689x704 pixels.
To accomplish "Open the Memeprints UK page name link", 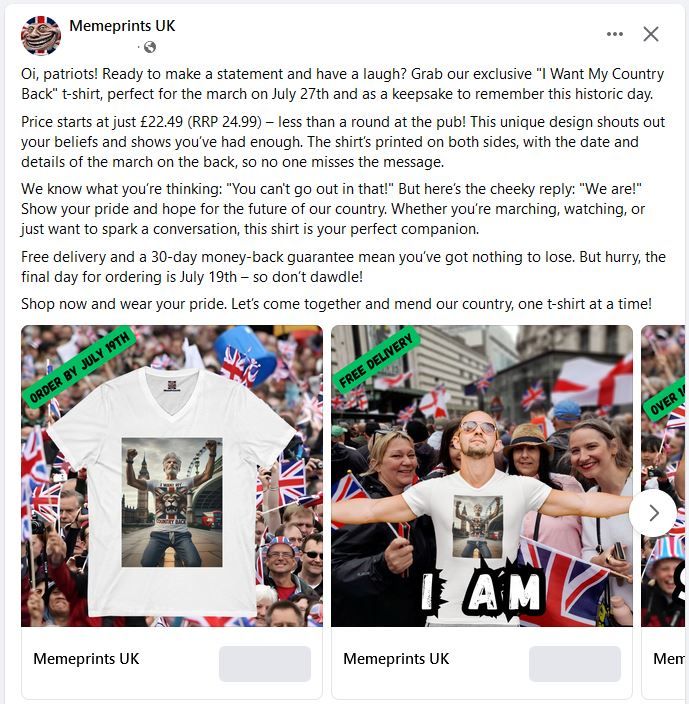I will 122,26.
